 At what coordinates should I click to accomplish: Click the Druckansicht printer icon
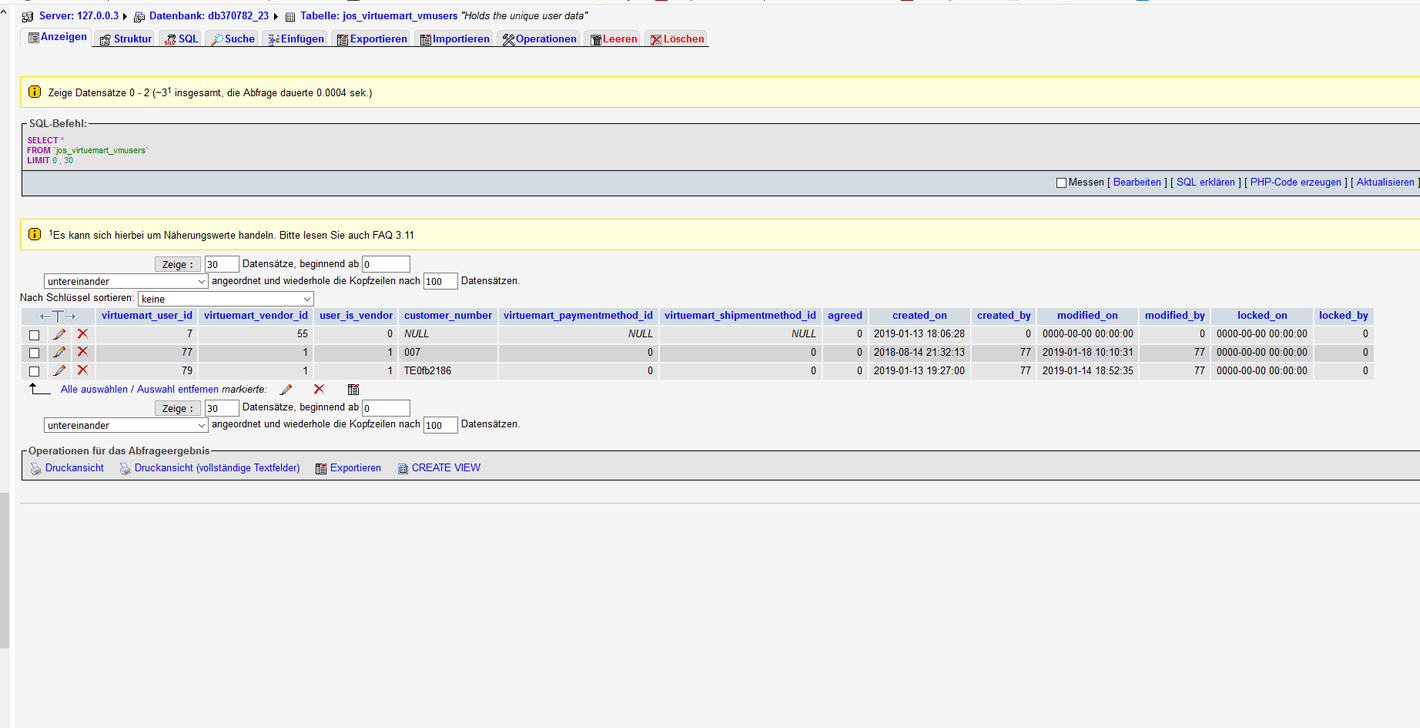click(36, 468)
